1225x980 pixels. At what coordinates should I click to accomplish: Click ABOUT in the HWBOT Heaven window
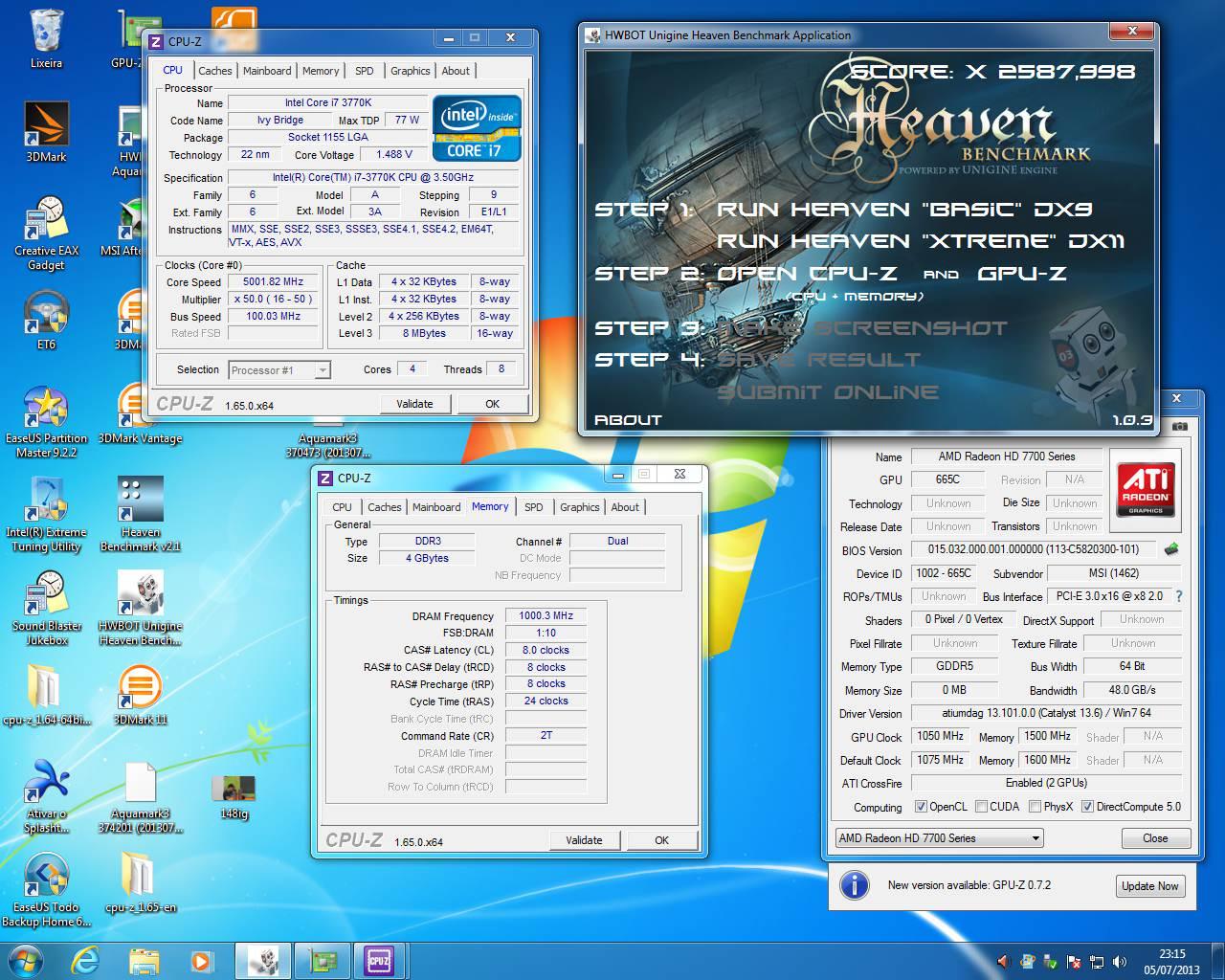[628, 420]
